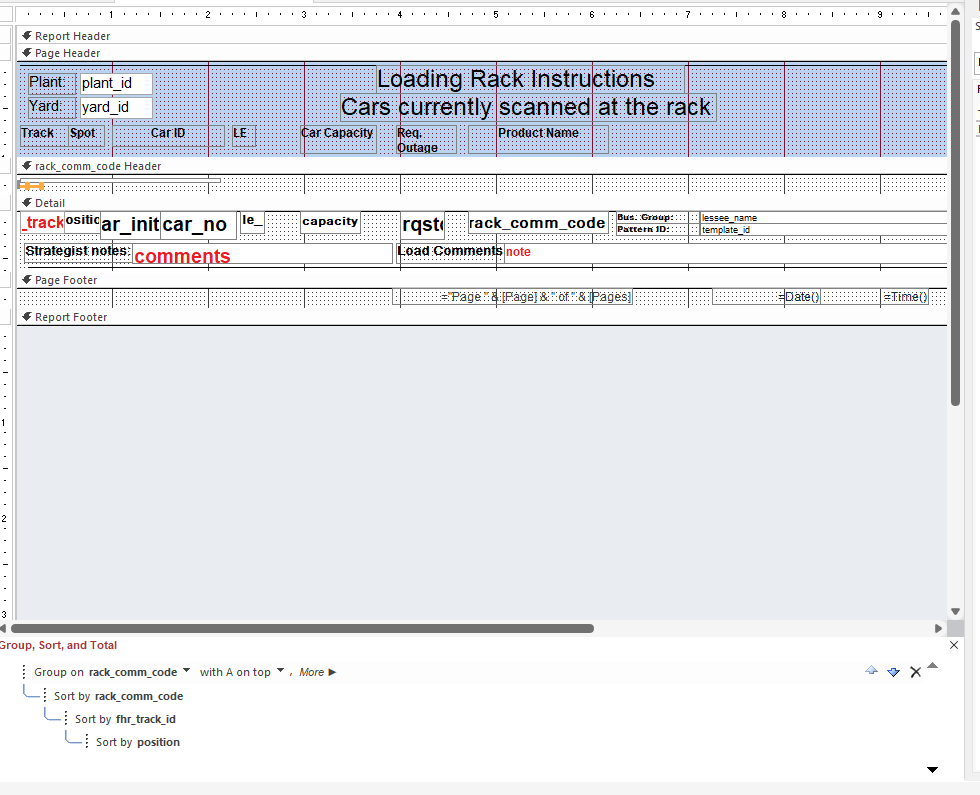This screenshot has width=980, height=795.
Task: Click the horizontal ruler at the 5 inch mark
Action: pos(496,14)
